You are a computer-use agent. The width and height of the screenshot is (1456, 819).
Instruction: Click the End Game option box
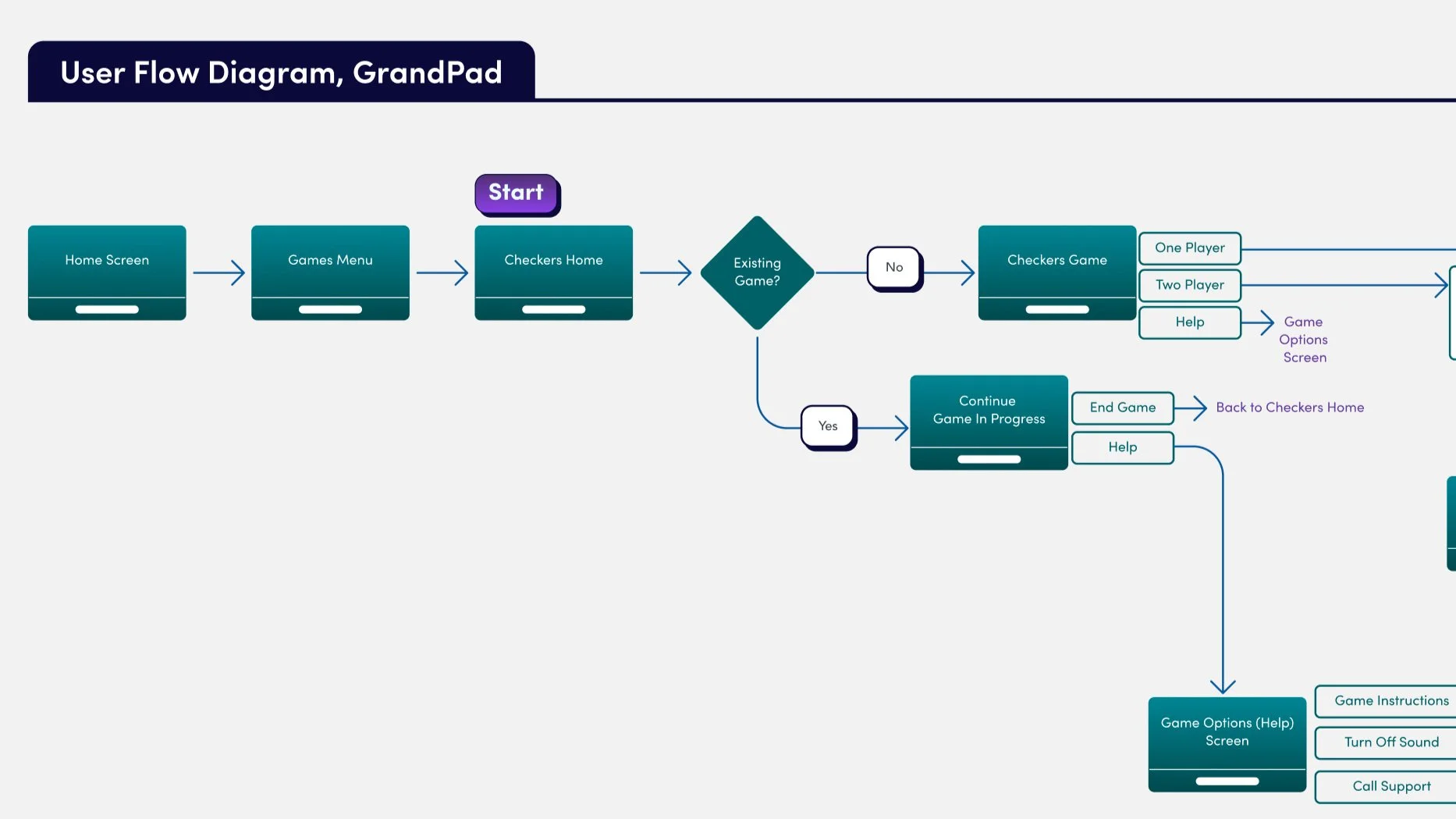click(x=1123, y=408)
